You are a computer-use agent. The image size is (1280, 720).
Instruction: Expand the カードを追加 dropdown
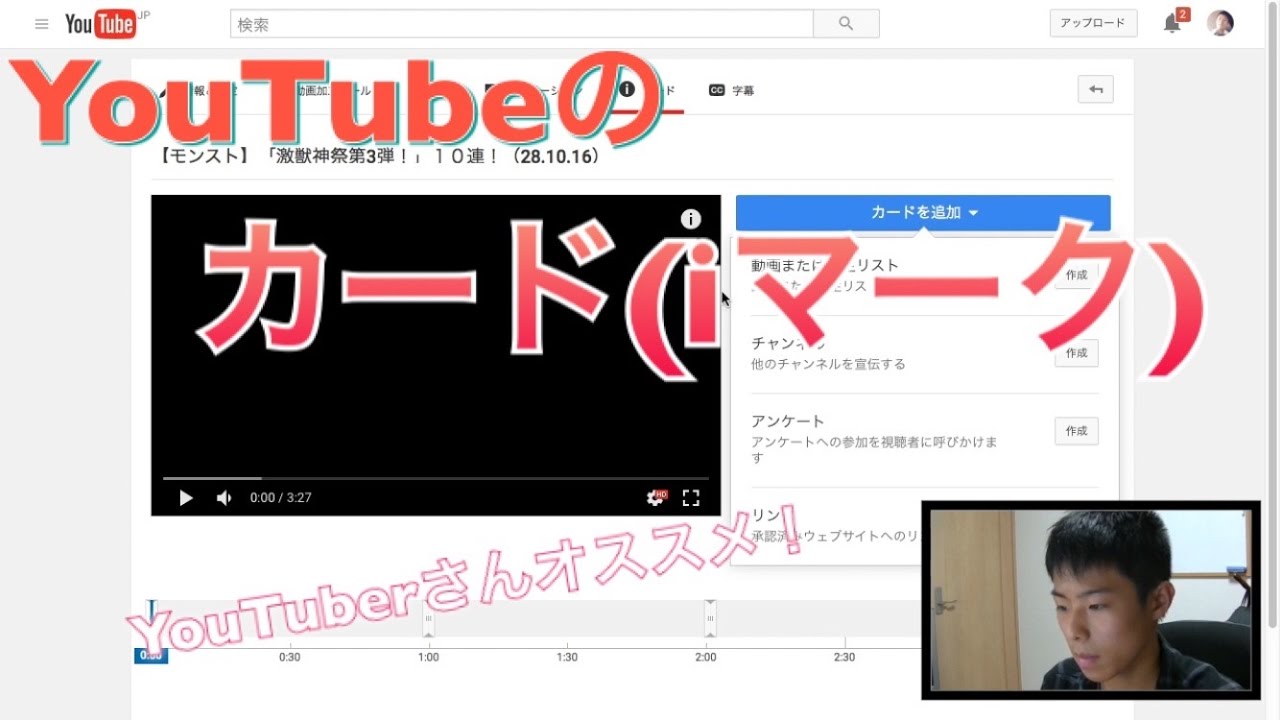pos(923,212)
